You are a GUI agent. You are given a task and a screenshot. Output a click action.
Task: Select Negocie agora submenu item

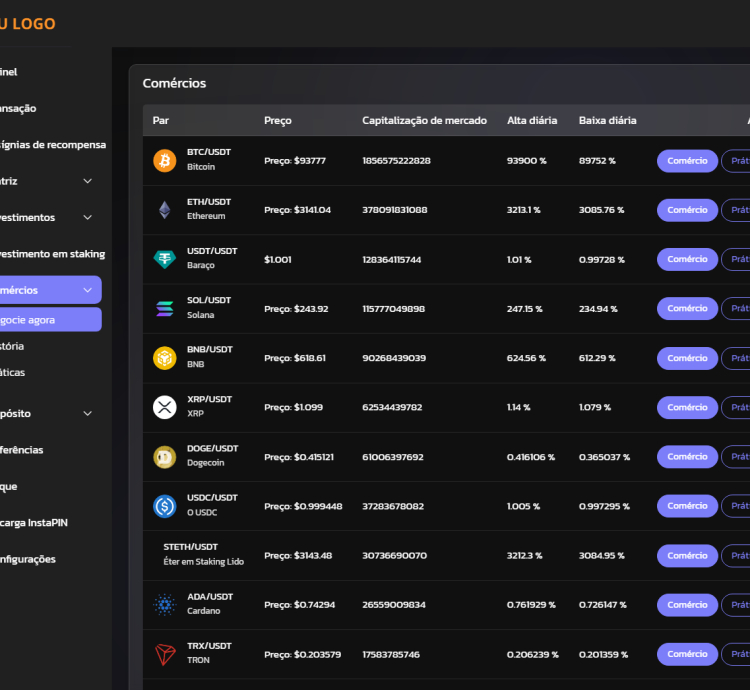pos(50,319)
